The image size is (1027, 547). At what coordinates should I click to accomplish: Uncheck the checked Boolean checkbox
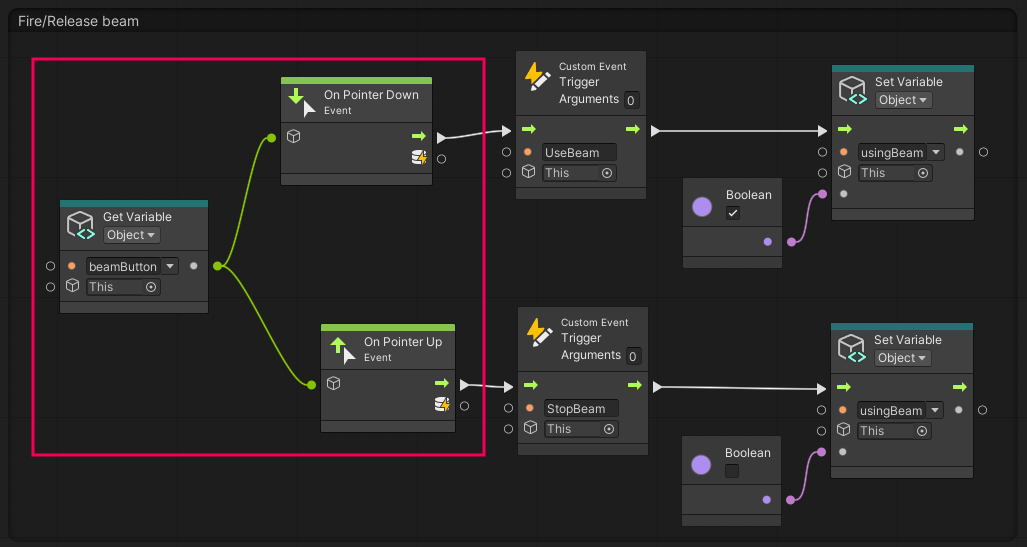click(x=733, y=213)
